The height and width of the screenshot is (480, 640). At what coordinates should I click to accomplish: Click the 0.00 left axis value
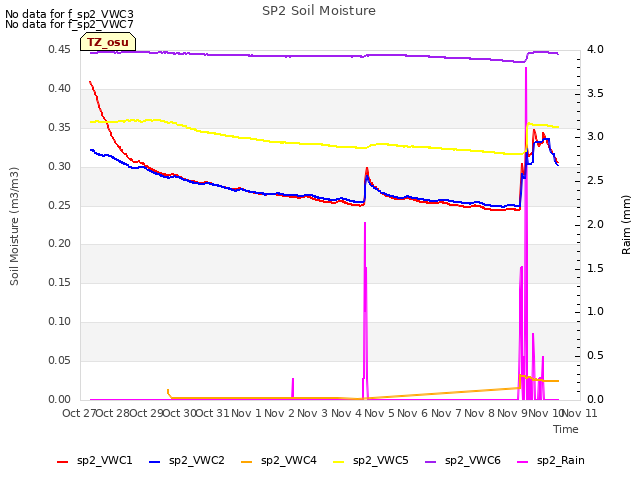(60, 399)
